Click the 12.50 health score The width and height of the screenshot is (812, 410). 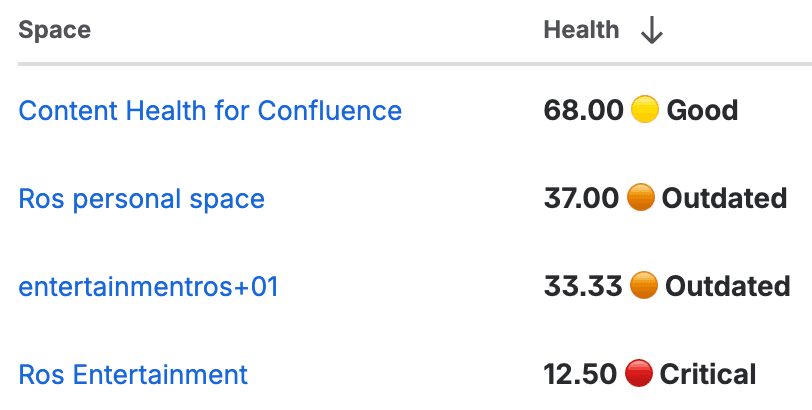[x=580, y=375]
